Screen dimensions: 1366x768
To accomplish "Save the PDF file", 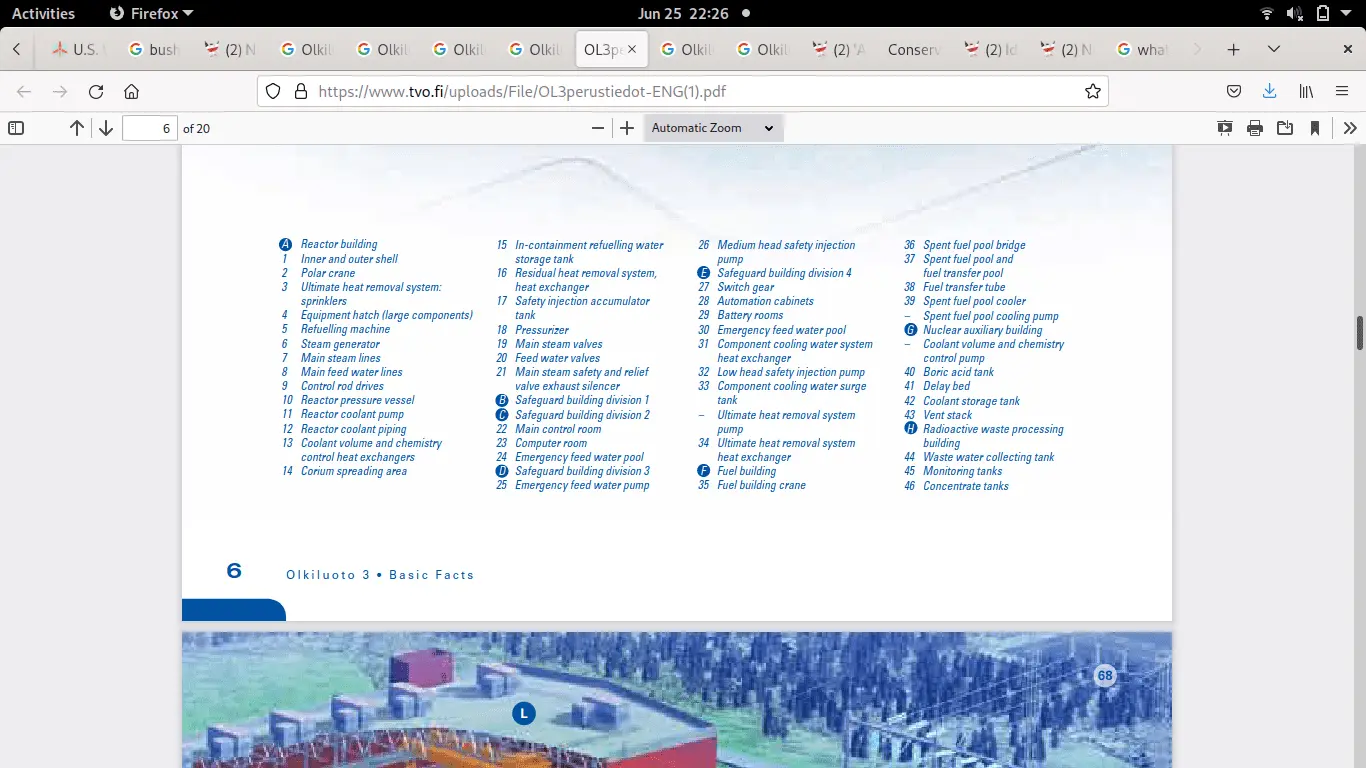I will (x=1285, y=128).
